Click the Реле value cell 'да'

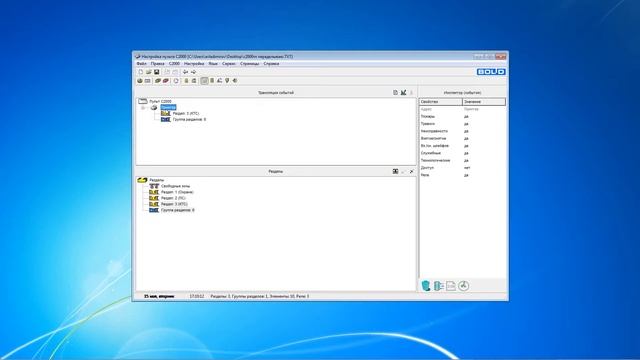click(466, 175)
